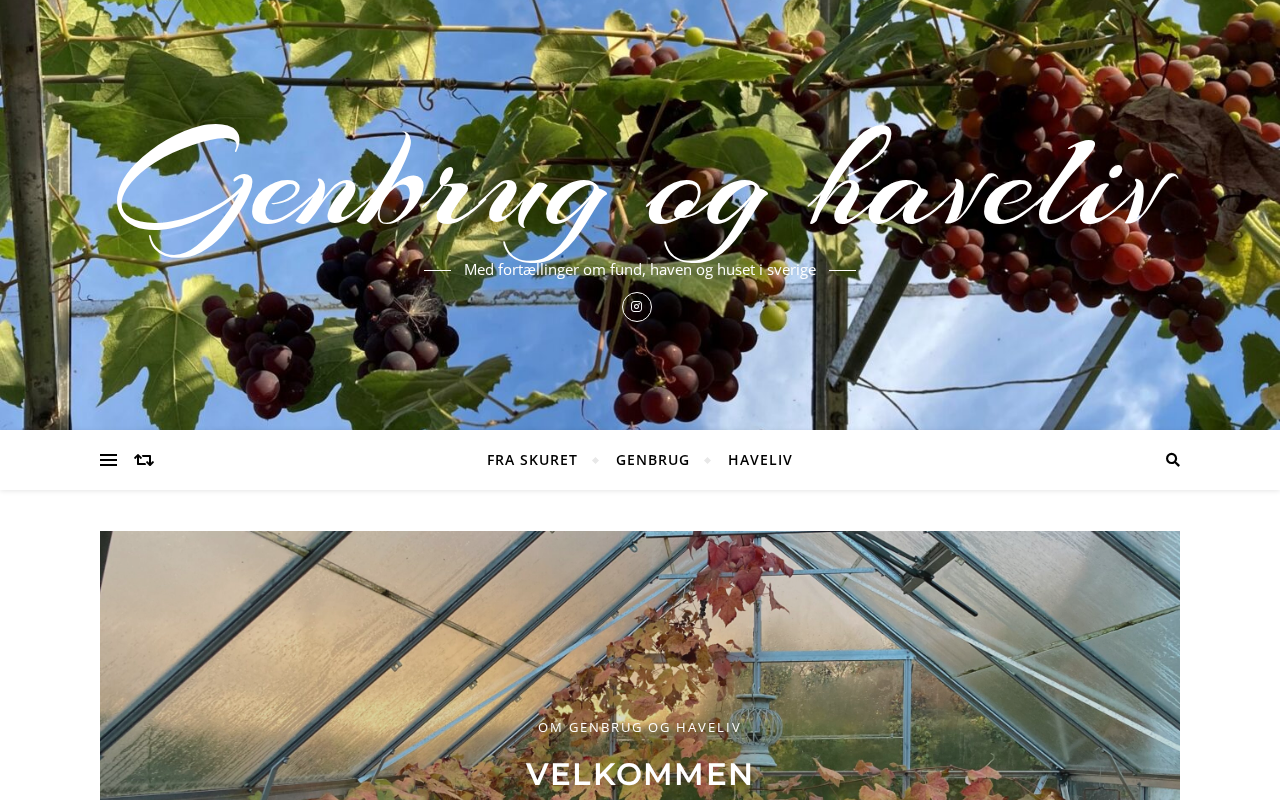
Task: Visit the Instagram profile icon
Action: click(637, 307)
